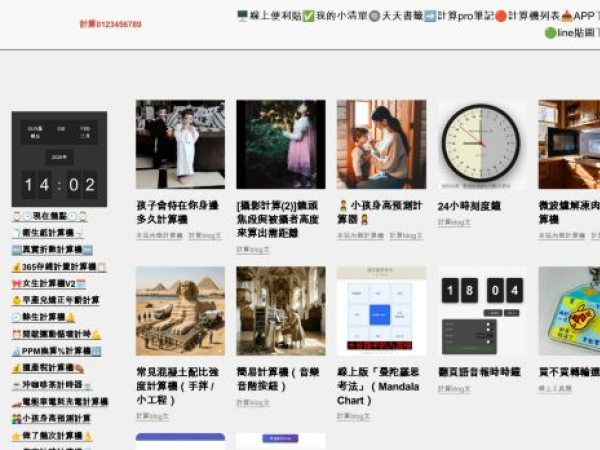Image resolution: width=600 pixels, height=450 pixels.
Task: Open the Sphinx concrete calculator thumbnail
Action: [x=180, y=310]
